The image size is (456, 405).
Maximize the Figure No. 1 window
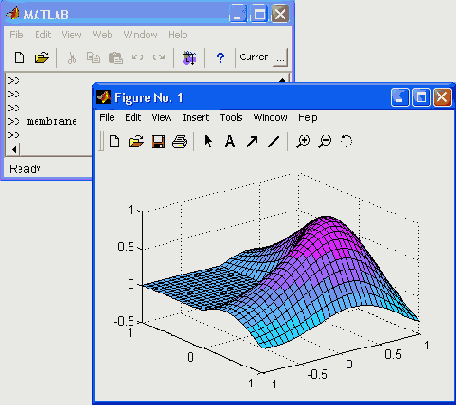pyautogui.click(x=421, y=98)
